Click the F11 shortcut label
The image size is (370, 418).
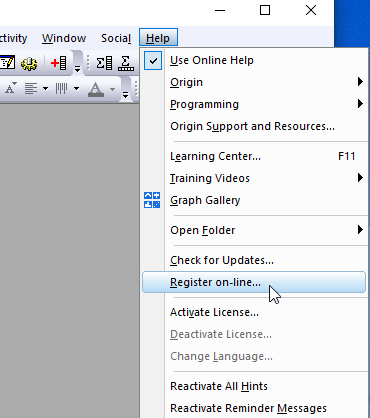click(x=346, y=156)
